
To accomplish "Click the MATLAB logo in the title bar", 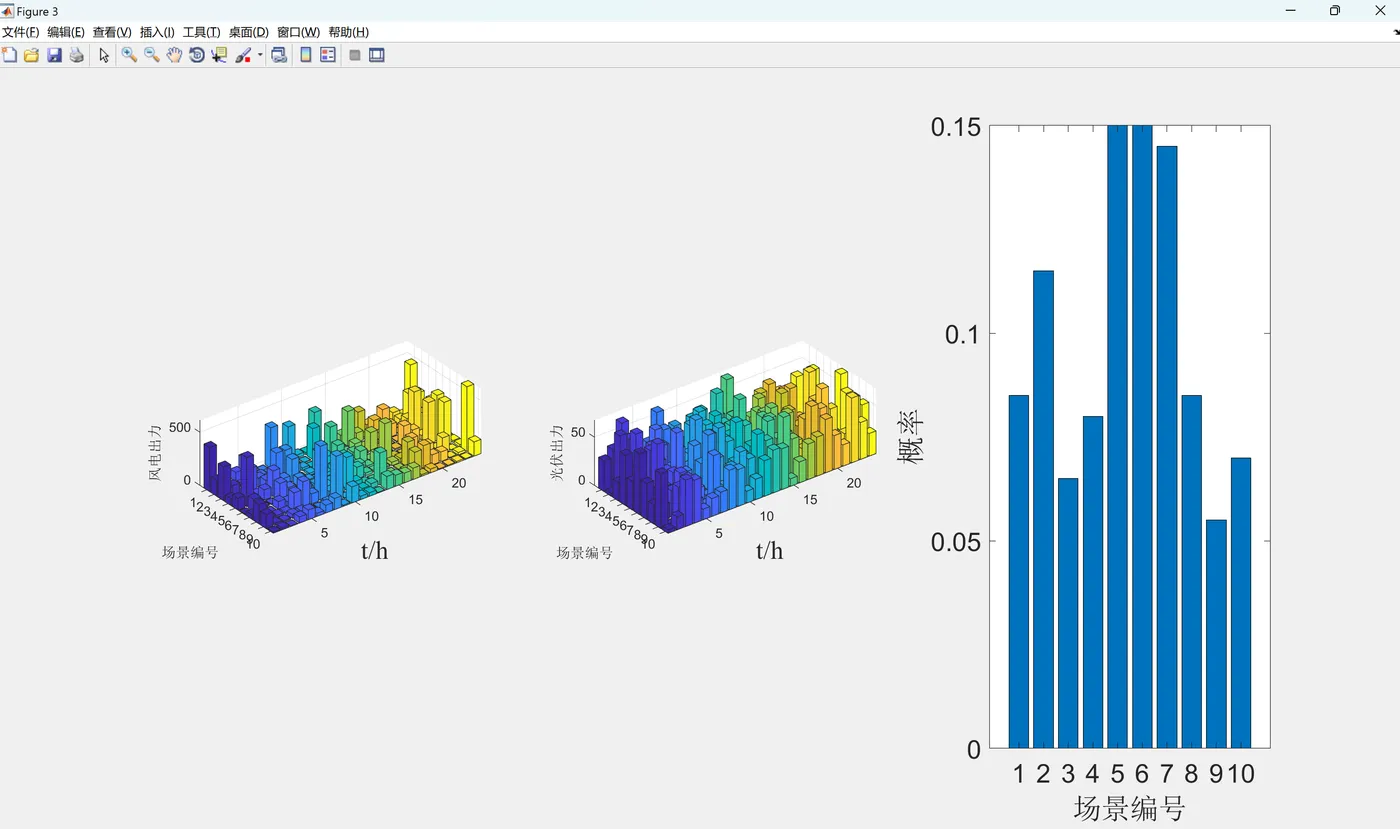I will (8, 11).
